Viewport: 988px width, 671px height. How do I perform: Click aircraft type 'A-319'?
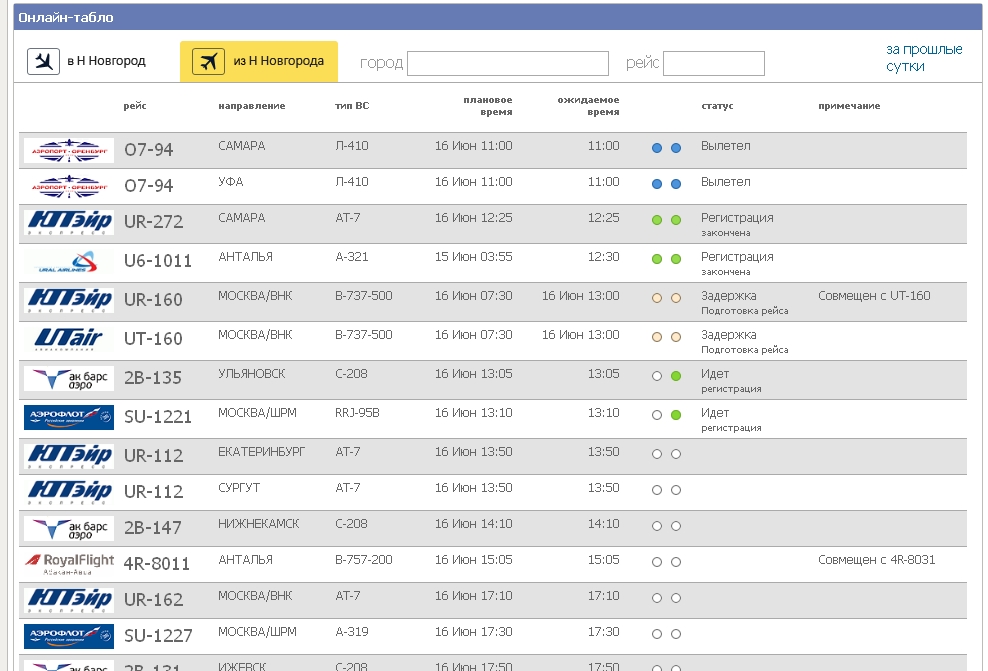352,631
